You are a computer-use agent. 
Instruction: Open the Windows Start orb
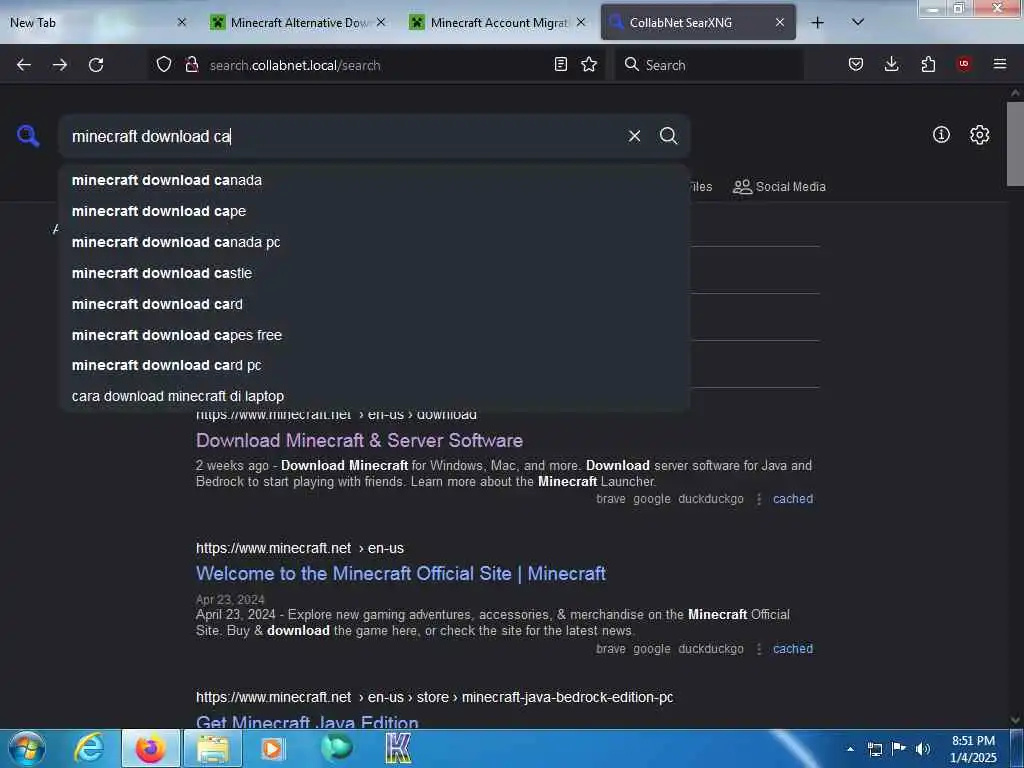point(27,748)
